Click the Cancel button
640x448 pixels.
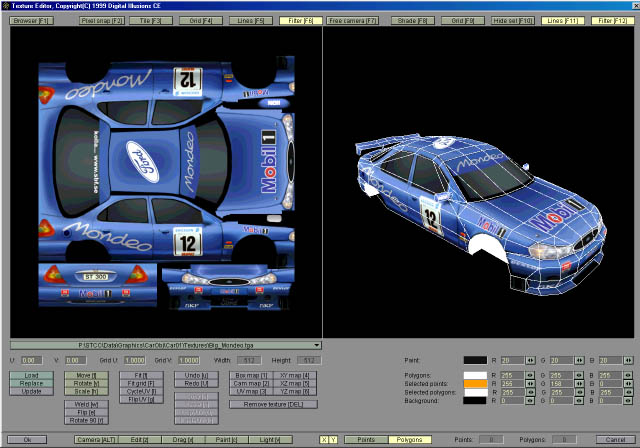[616, 439]
